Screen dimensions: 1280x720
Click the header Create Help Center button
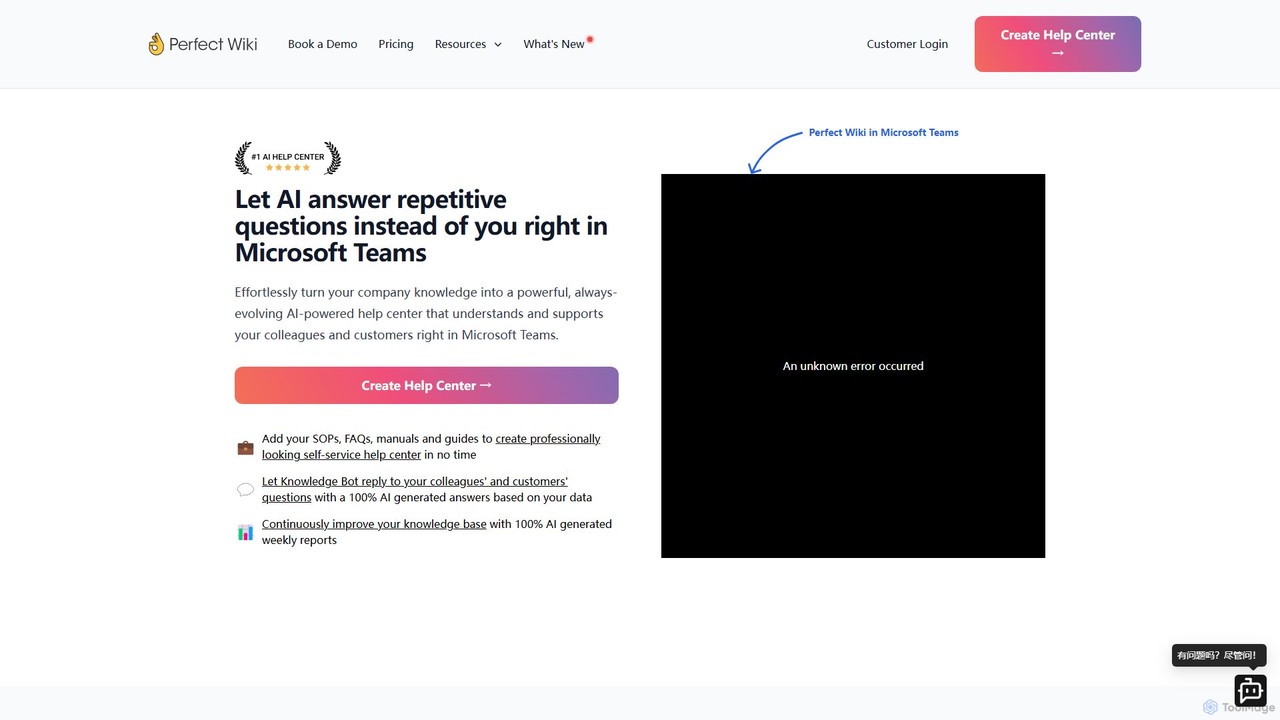pos(1058,44)
